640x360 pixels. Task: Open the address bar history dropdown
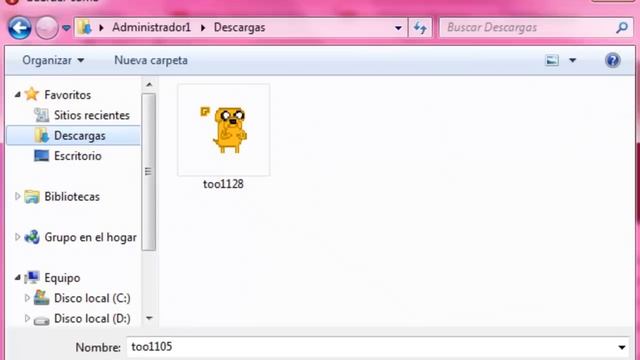pos(398,28)
